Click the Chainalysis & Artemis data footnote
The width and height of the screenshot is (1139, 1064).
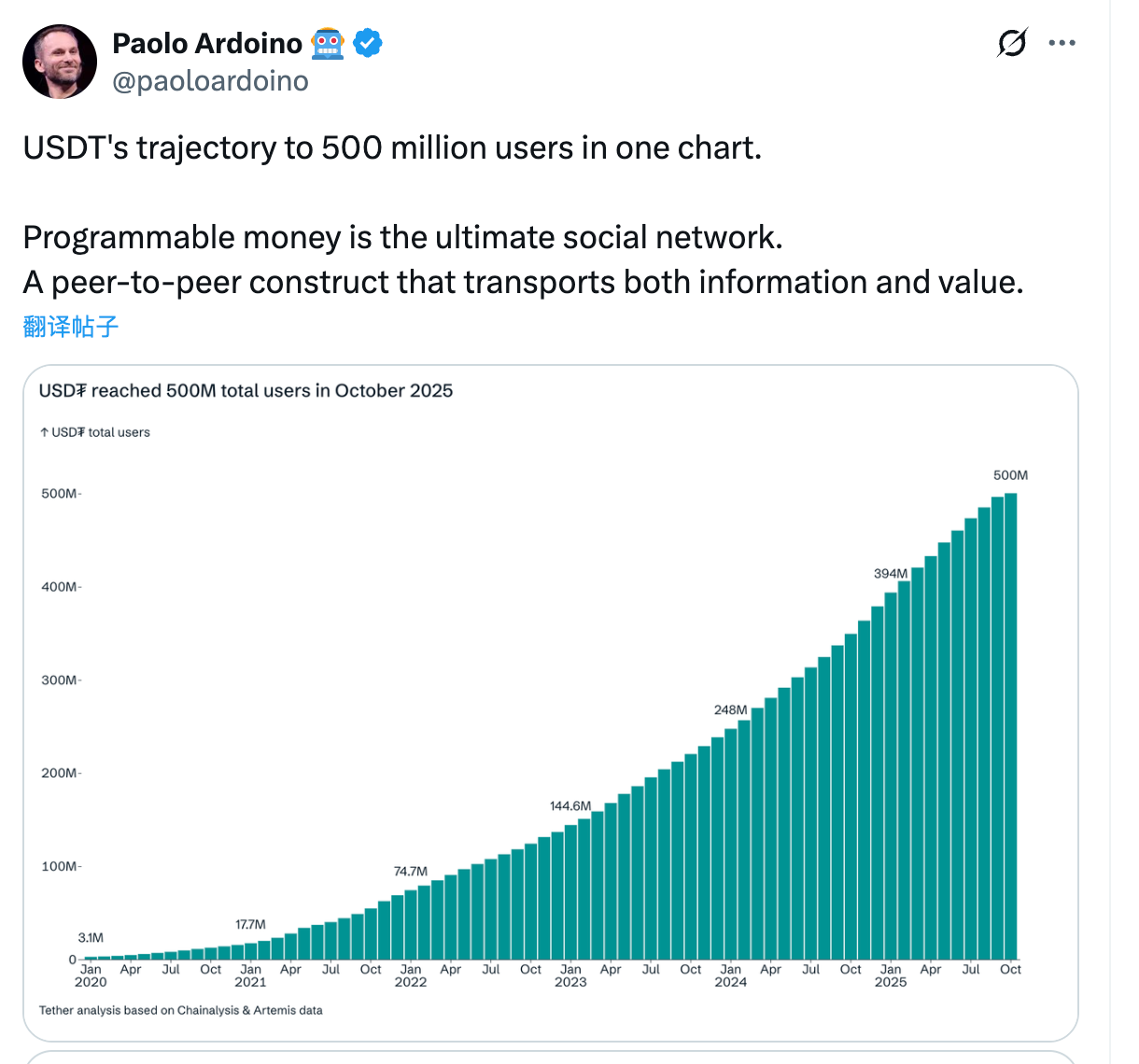[x=180, y=1010]
